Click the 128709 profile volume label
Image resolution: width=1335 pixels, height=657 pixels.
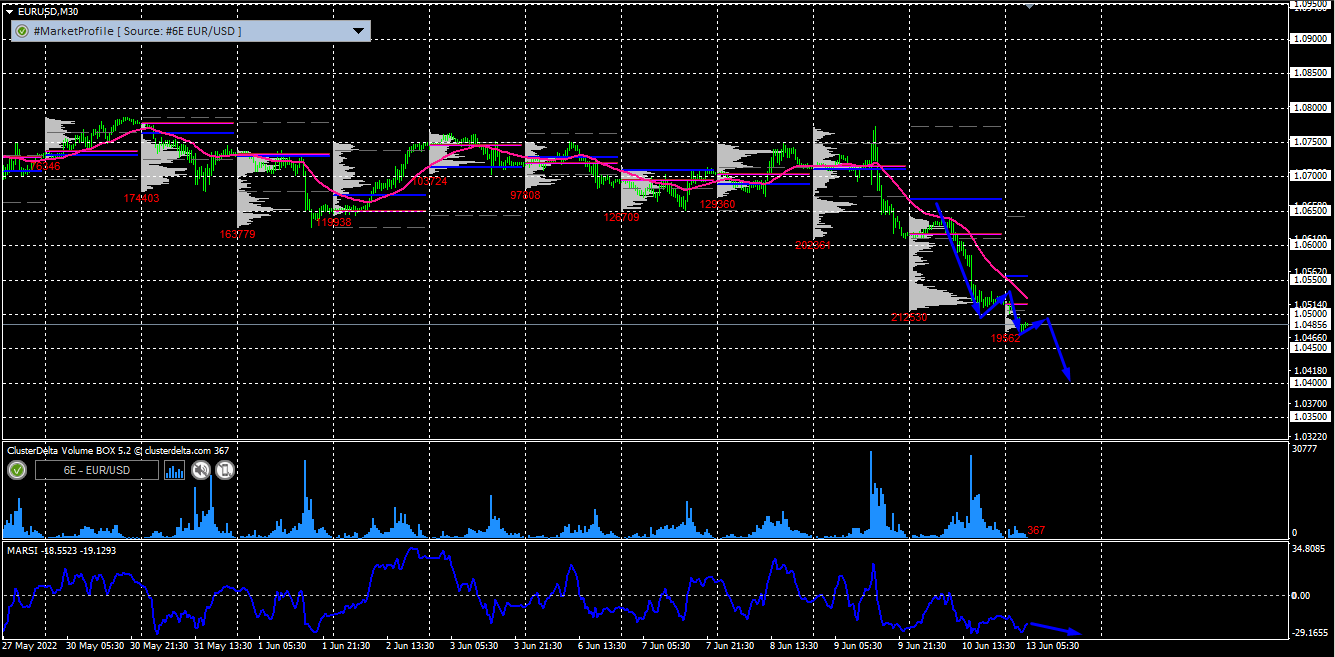coord(622,216)
